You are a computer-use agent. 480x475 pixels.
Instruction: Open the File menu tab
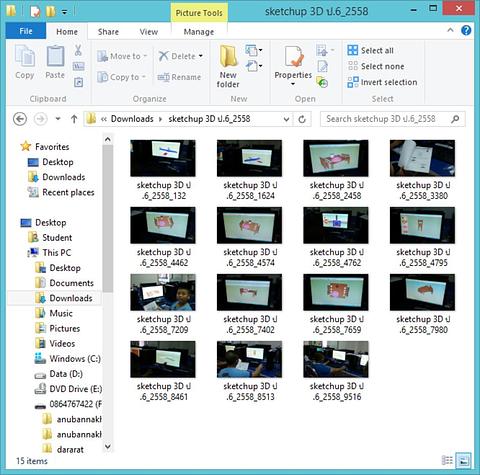(26, 31)
